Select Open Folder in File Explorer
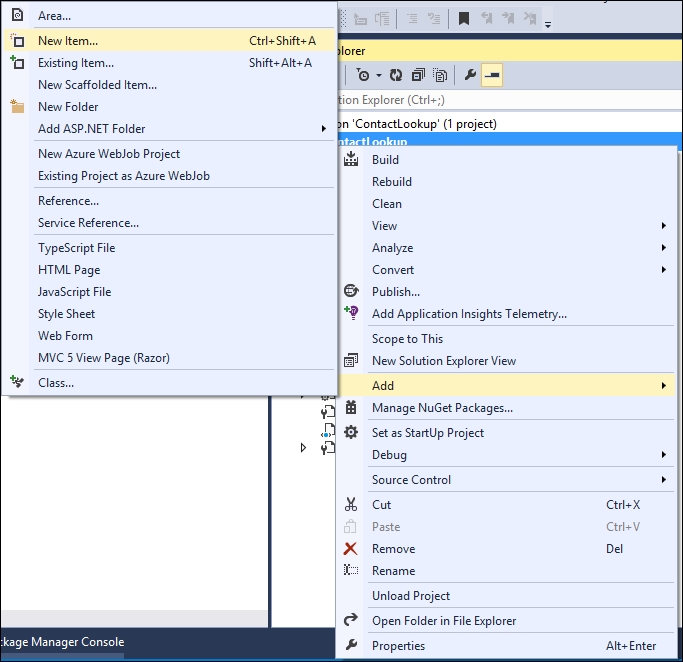This screenshot has height=662, width=683. coord(443,621)
